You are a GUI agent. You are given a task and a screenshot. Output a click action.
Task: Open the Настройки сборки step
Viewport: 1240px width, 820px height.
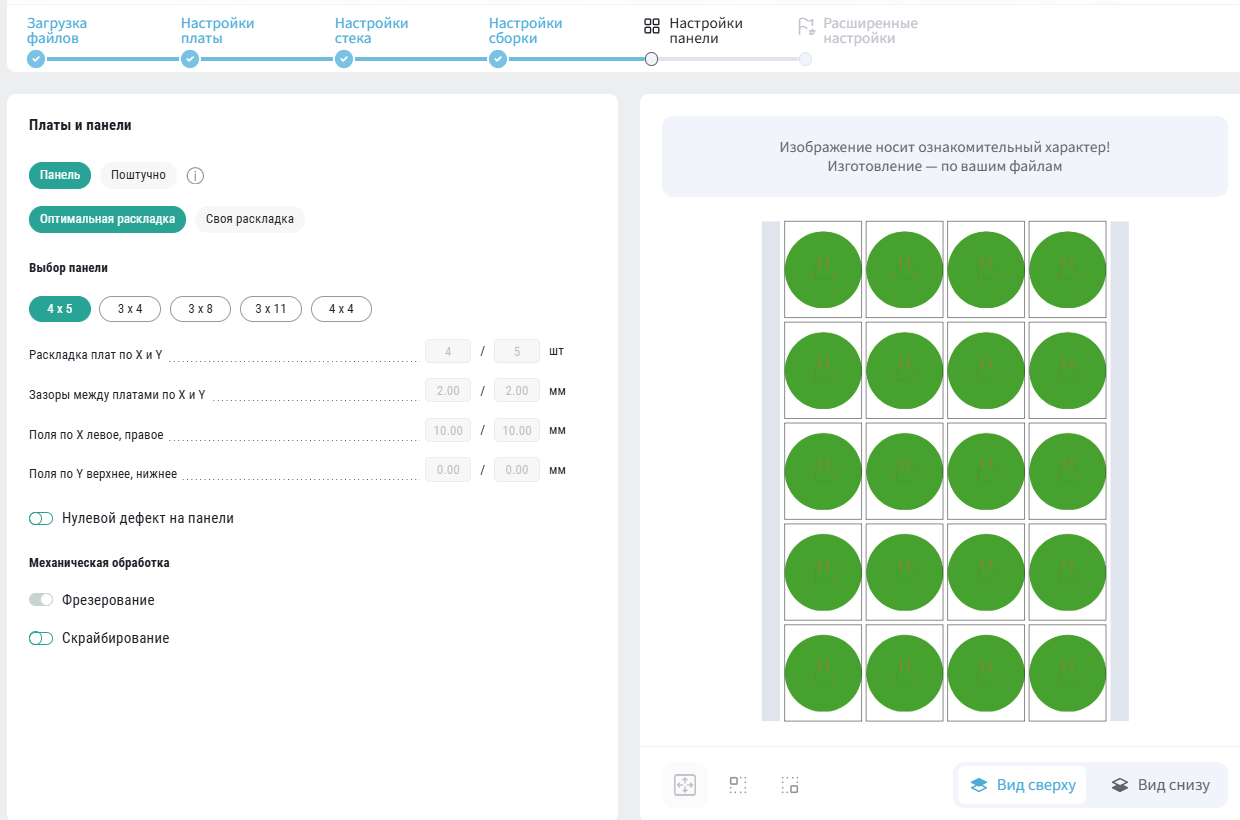click(525, 30)
